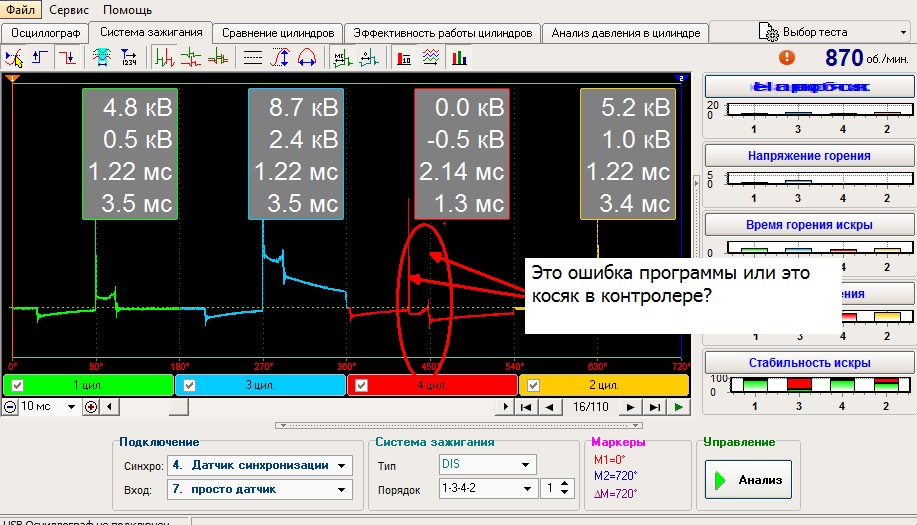This screenshot has height=525, width=917.
Task: Click the Анализ button
Action: tap(749, 480)
